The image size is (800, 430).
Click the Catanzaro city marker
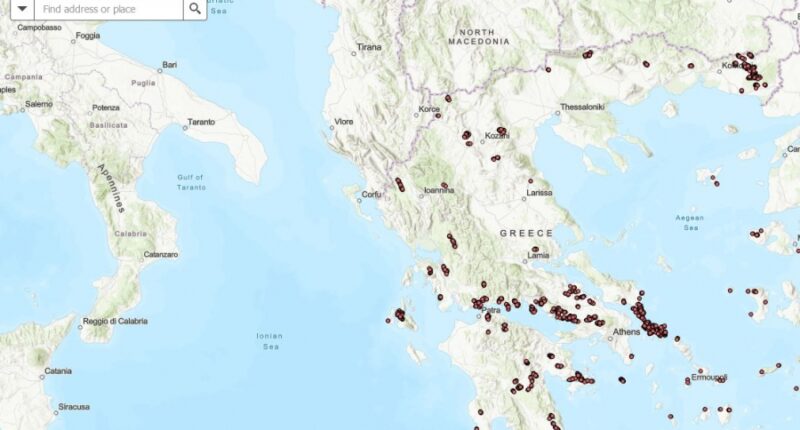(141, 255)
